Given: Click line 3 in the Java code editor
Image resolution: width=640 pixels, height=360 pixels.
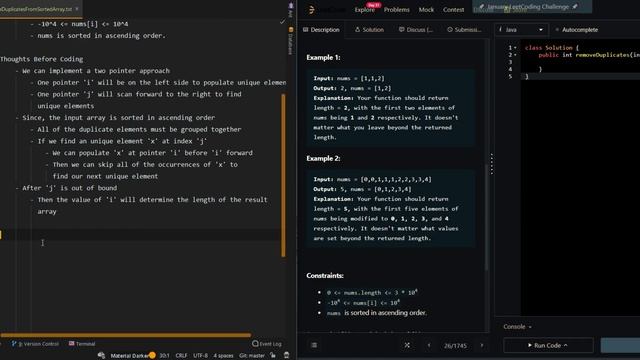Looking at the screenshot, I should click(580, 62).
